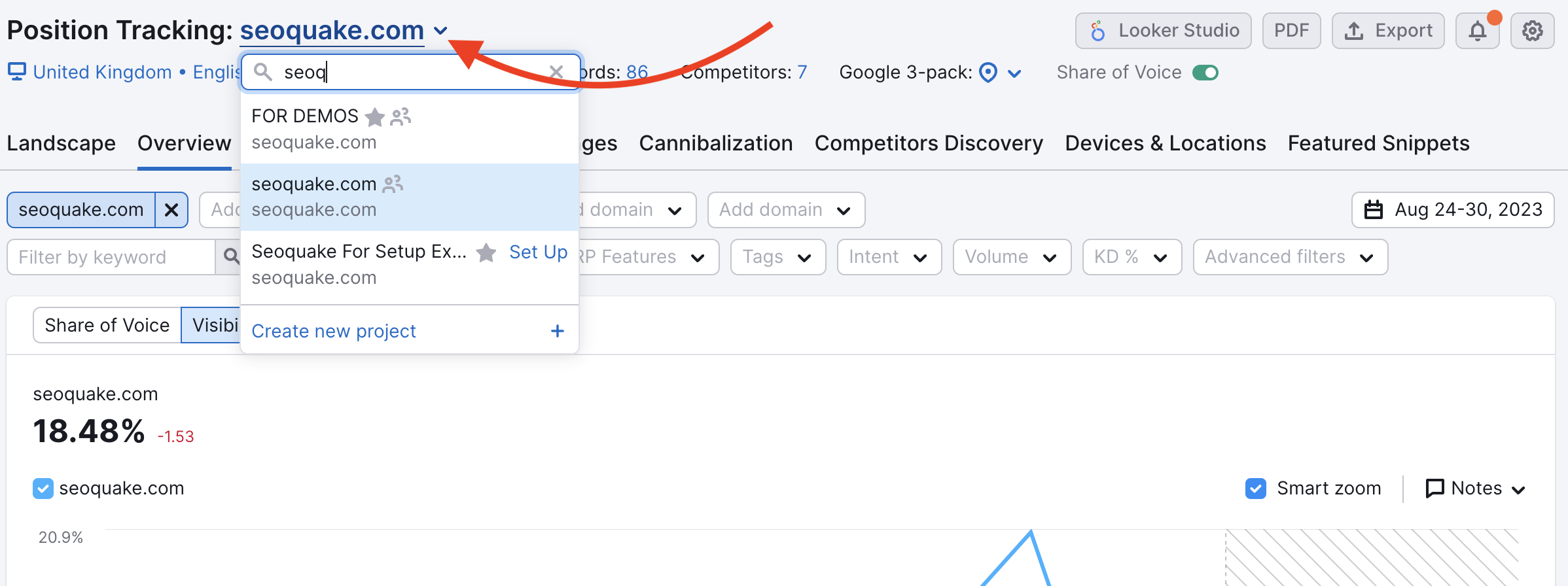This screenshot has height=586, width=1568.
Task: Select the Share of Voice chart button
Action: [107, 325]
